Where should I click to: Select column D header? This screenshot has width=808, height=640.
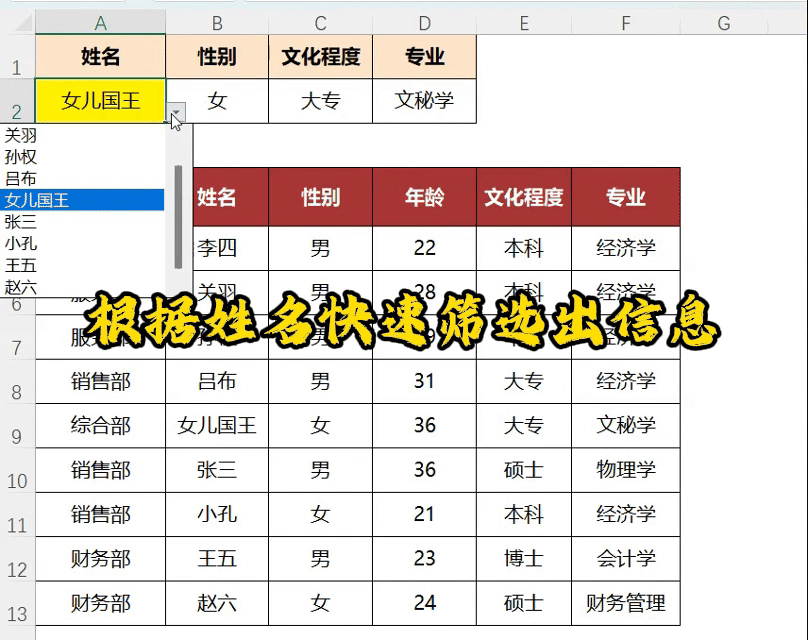(425, 23)
